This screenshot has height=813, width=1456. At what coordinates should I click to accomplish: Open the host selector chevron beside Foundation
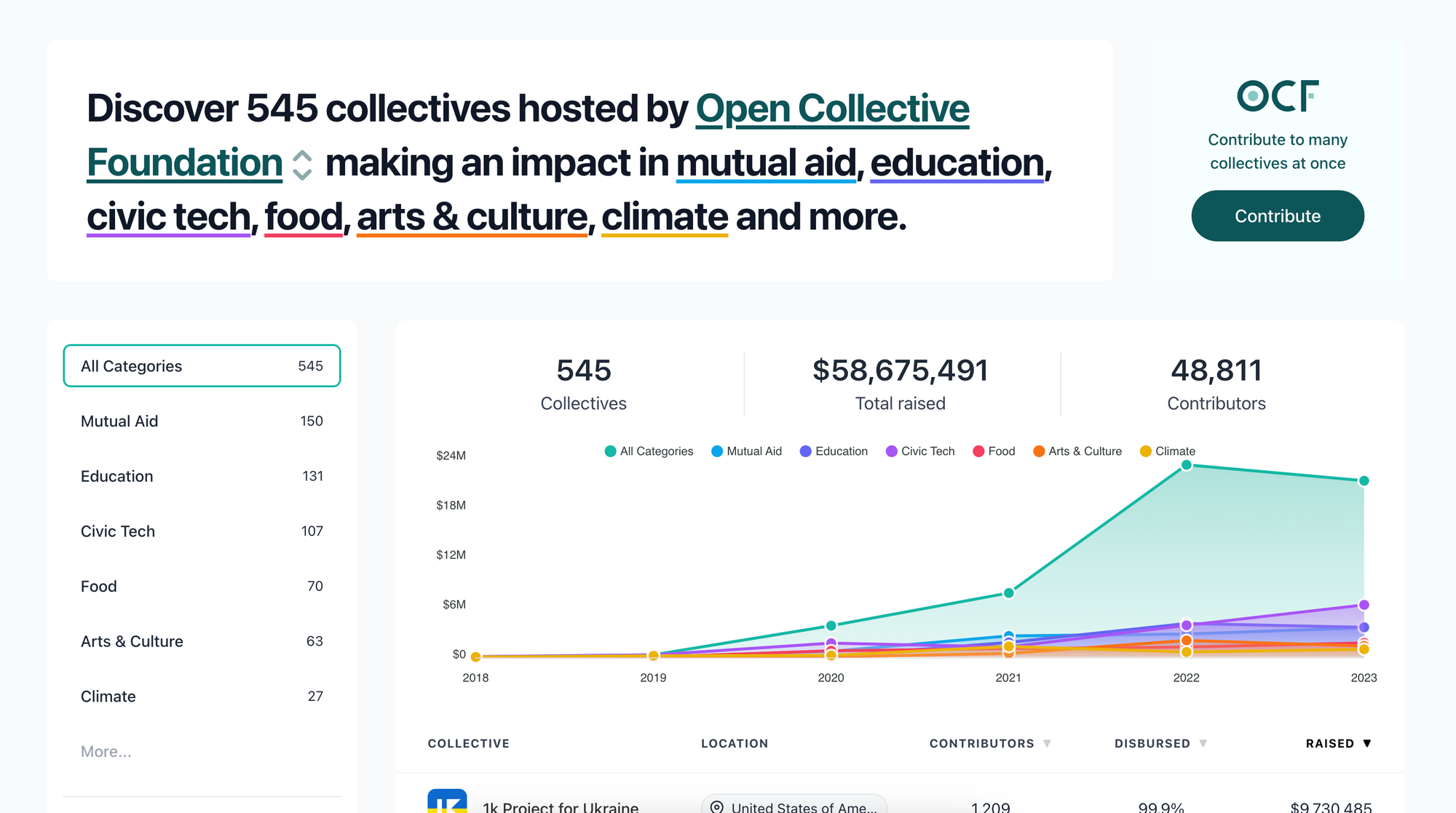coord(302,164)
